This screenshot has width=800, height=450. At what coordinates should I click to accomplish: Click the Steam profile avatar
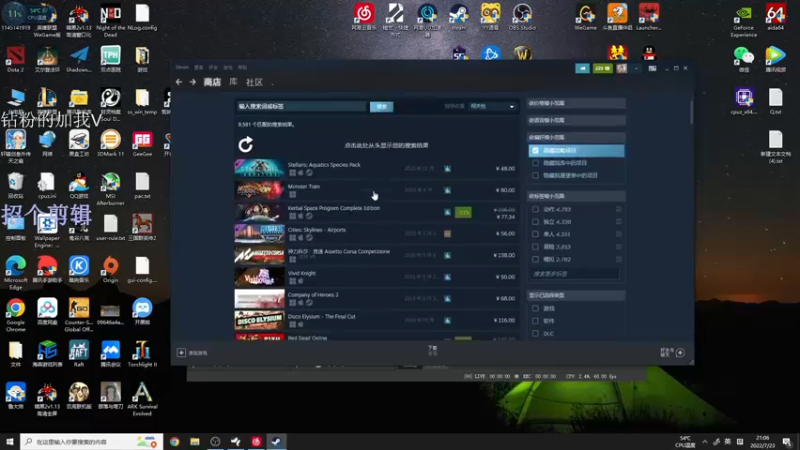coord(621,68)
